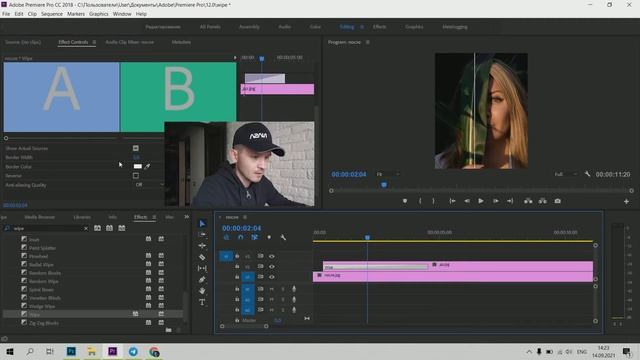The width and height of the screenshot is (640, 360).
Task: Open timeline display settings wrench
Action: [283, 237]
